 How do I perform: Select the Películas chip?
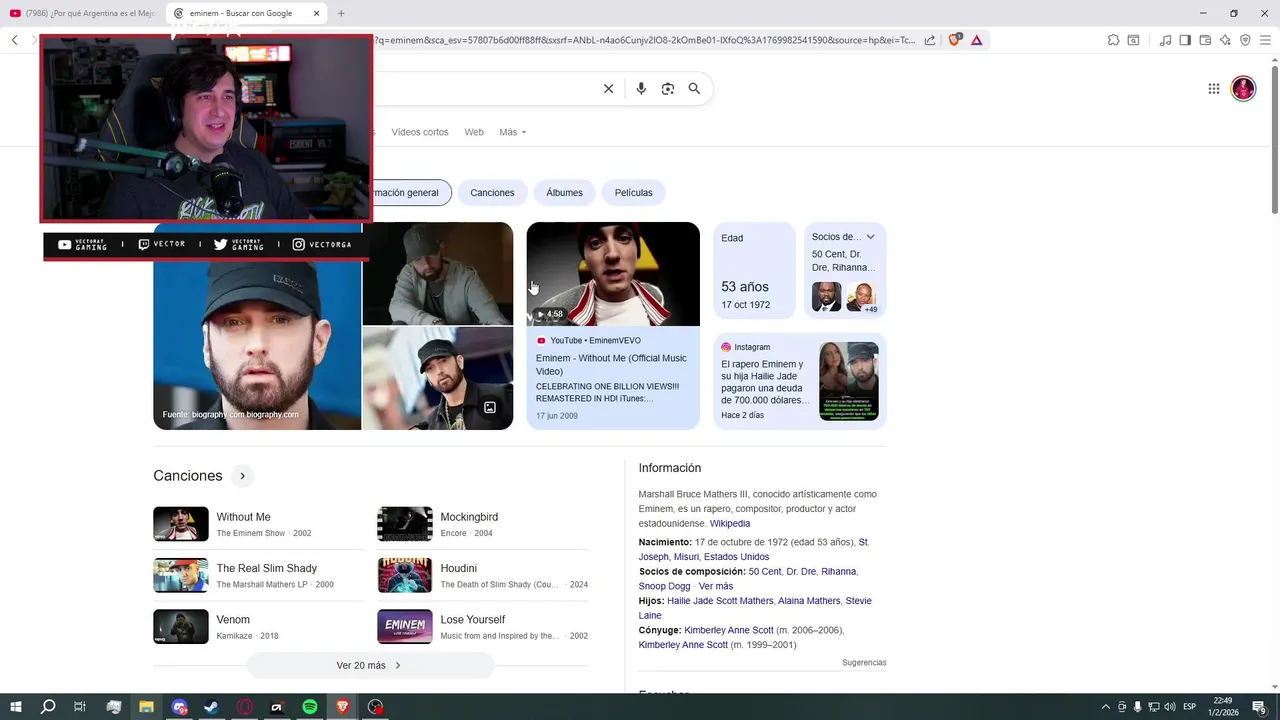(634, 193)
